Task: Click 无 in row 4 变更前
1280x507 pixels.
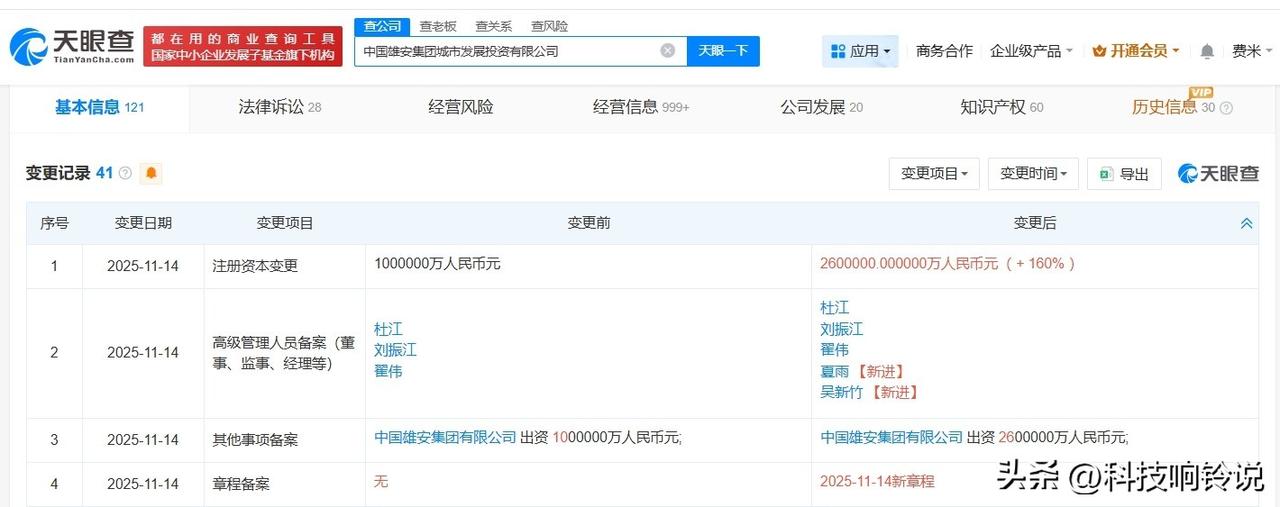Action: click(x=381, y=481)
